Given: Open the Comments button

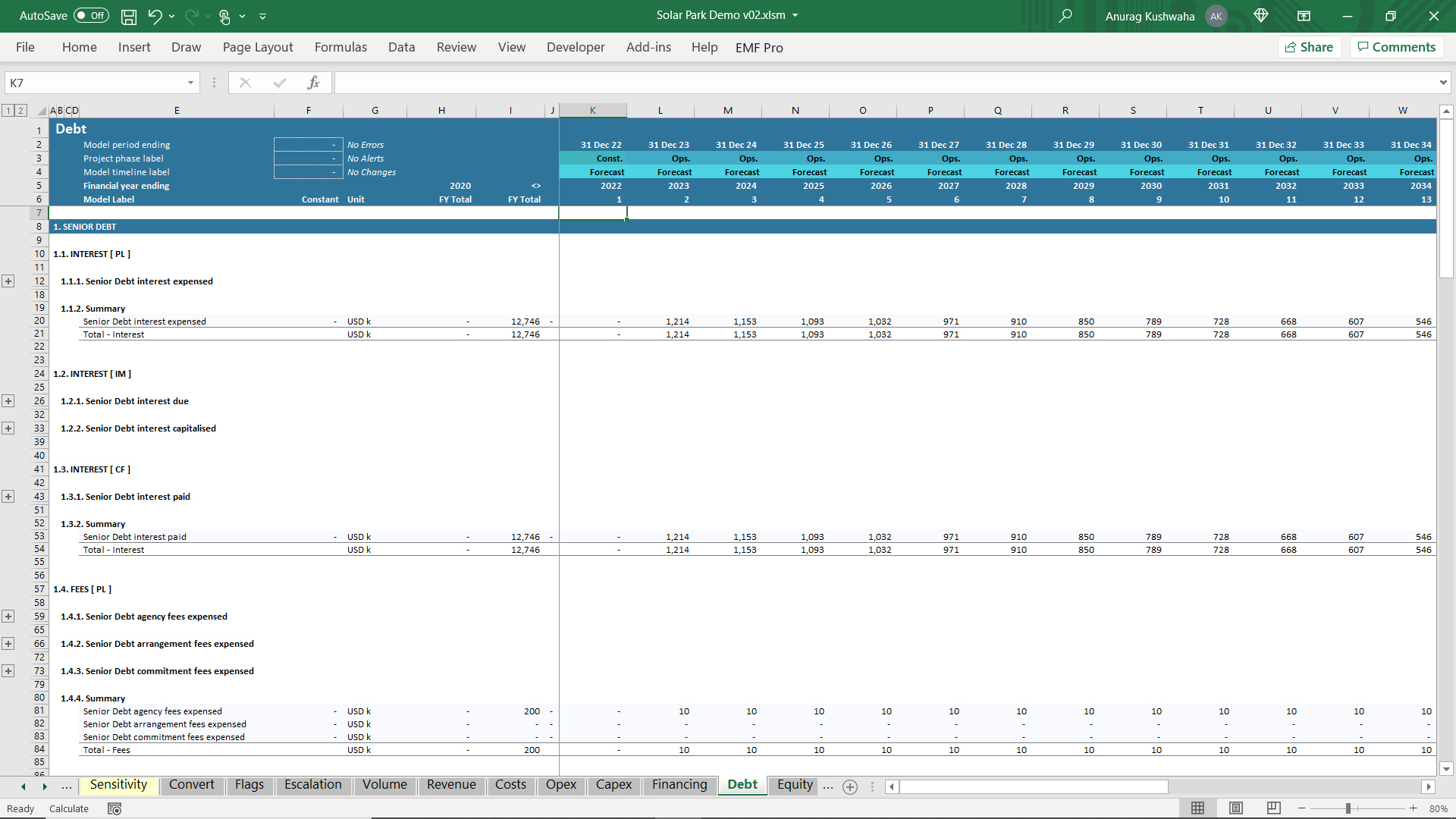Looking at the screenshot, I should (x=1396, y=47).
